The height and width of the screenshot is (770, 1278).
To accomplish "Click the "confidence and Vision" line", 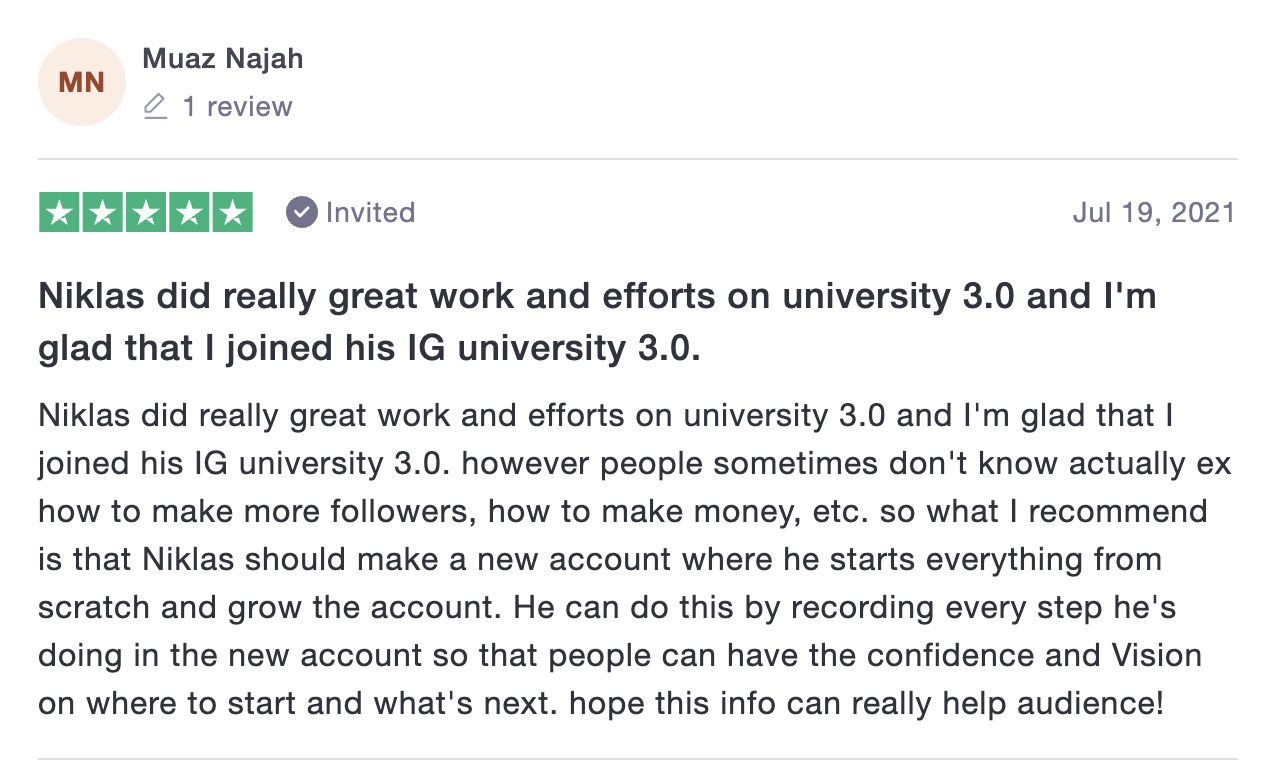I will click(620, 656).
